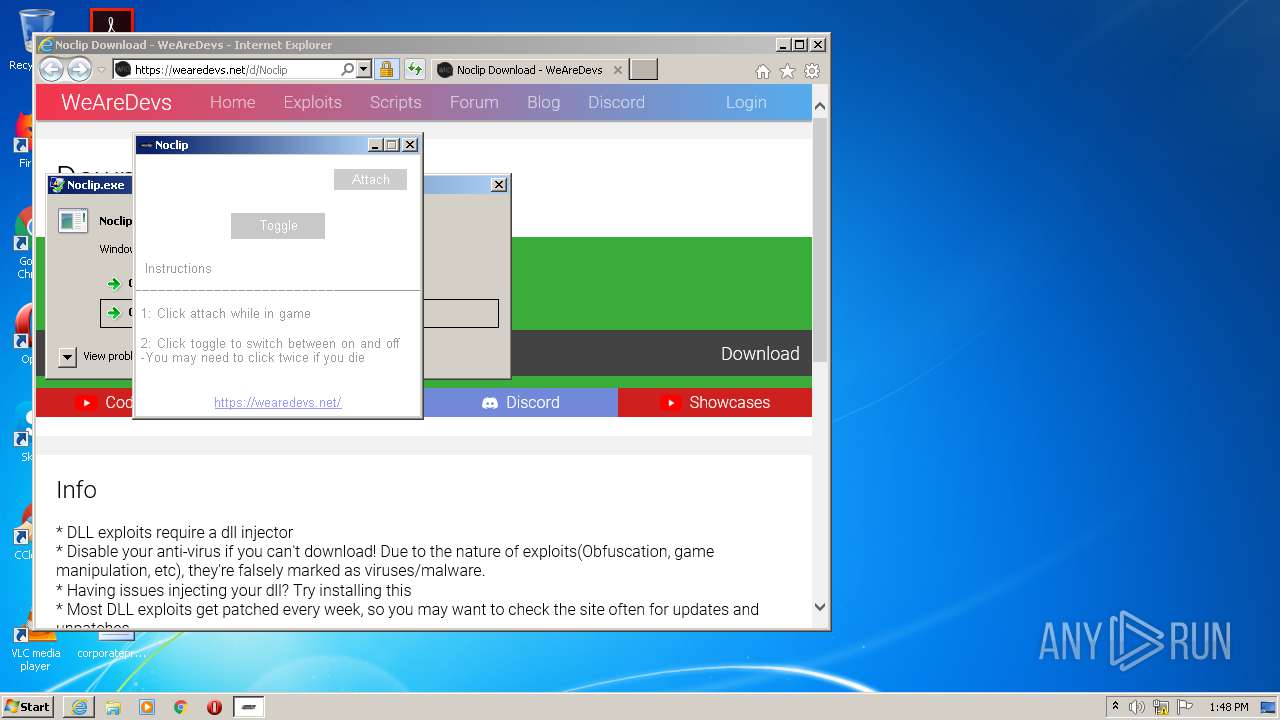Click the Download button on page
This screenshot has height=720, width=1280.
pyautogui.click(x=760, y=353)
